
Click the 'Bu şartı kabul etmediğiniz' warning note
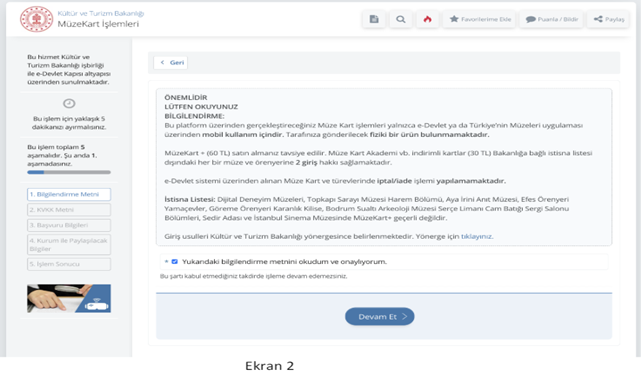[253, 276]
